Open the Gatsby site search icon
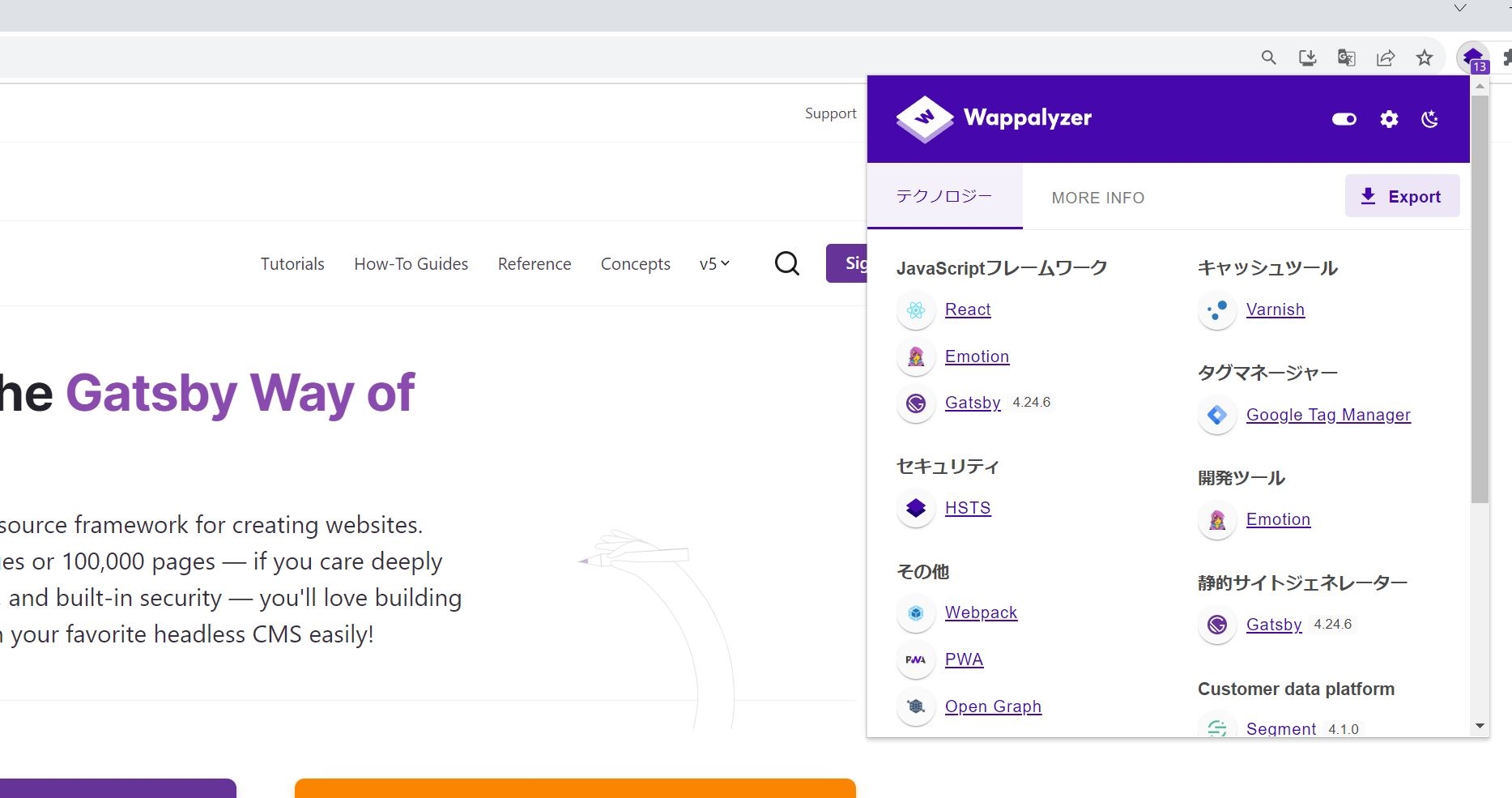 coord(786,263)
